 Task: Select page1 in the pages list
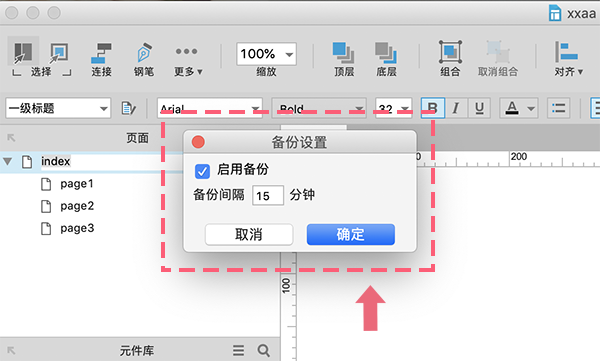tap(77, 184)
